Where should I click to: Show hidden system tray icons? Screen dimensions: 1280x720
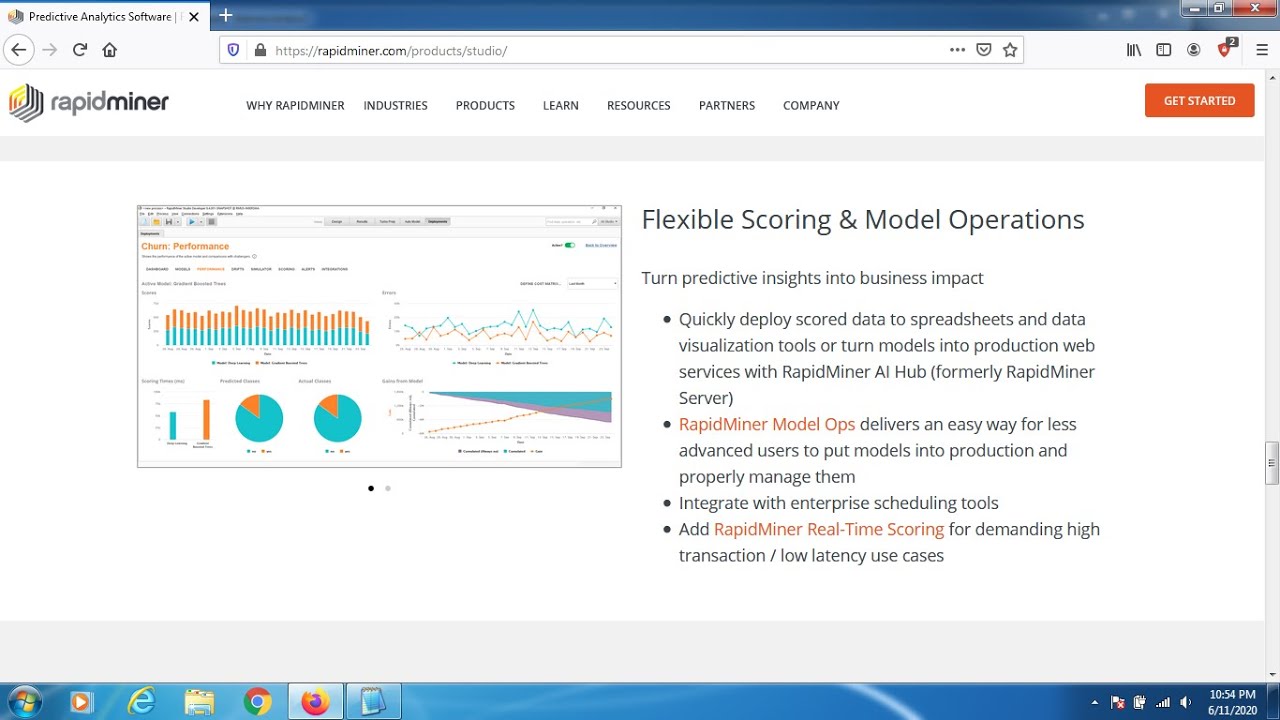point(1095,702)
